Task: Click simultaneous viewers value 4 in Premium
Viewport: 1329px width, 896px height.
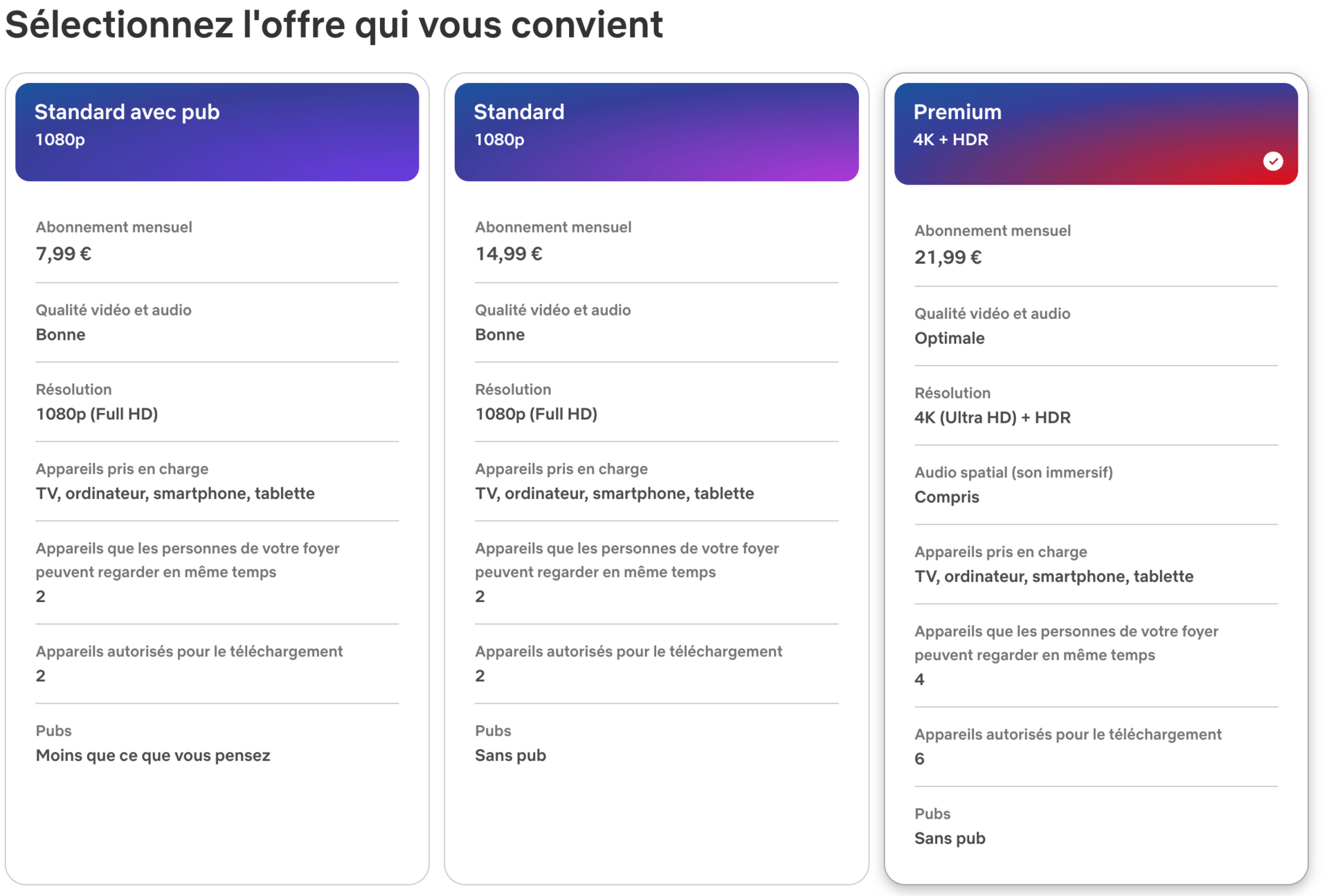Action: click(x=919, y=679)
